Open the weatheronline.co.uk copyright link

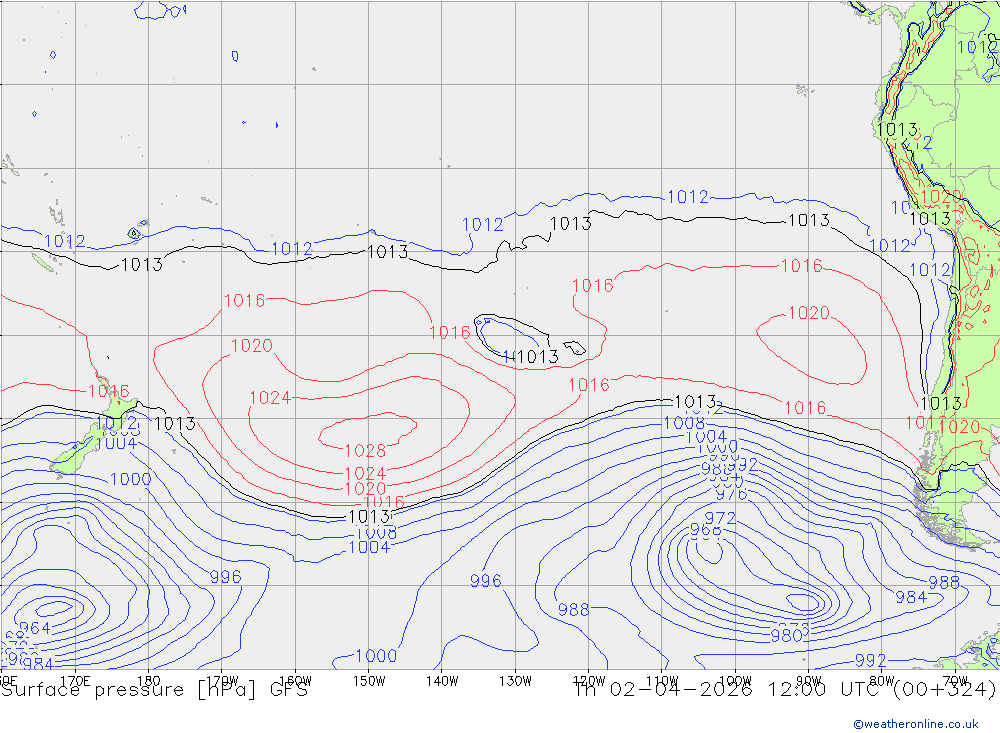coord(916,724)
